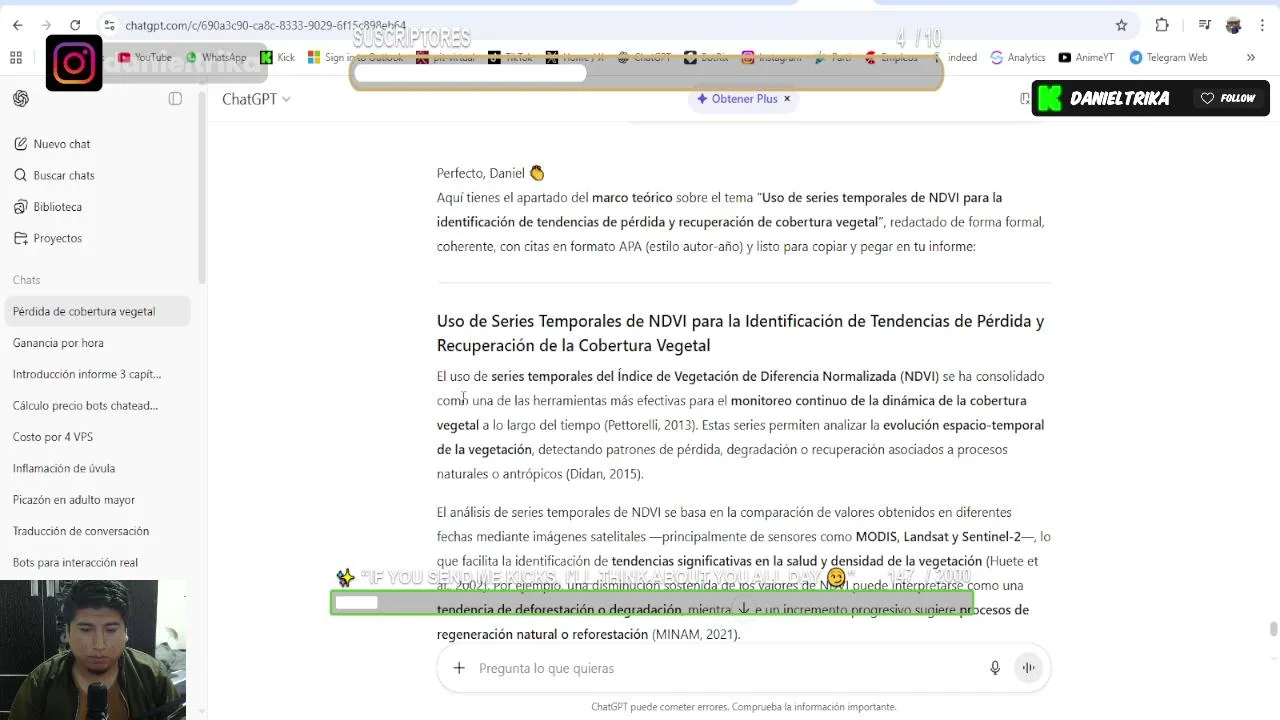Select the Pérdida de cobertura vegetal chat
The width and height of the screenshot is (1280, 720).
pos(97,311)
